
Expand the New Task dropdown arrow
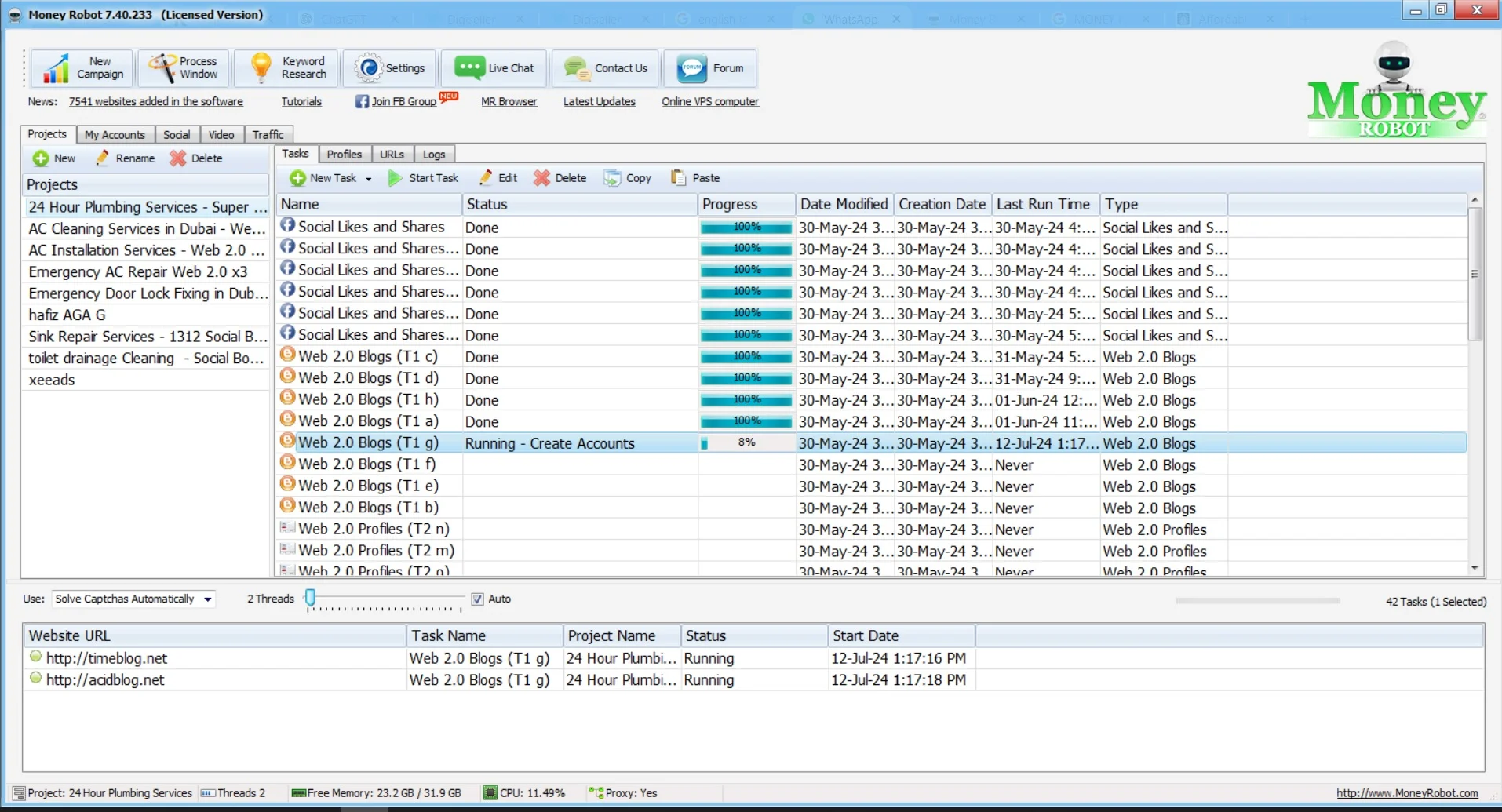pos(369,179)
